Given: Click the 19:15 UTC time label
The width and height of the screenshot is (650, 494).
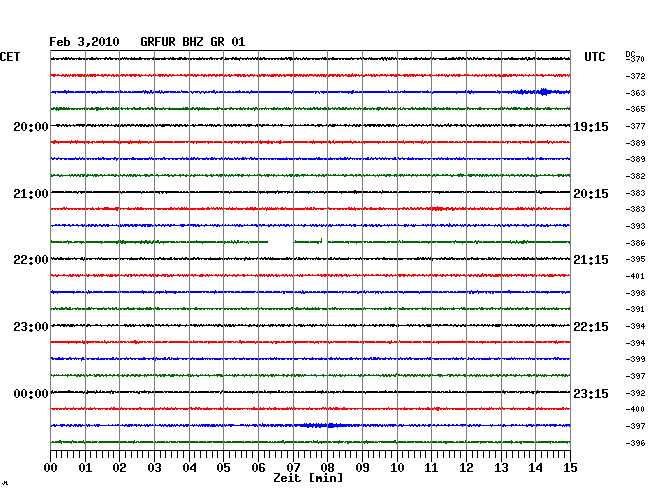Looking at the screenshot, I should tap(591, 127).
